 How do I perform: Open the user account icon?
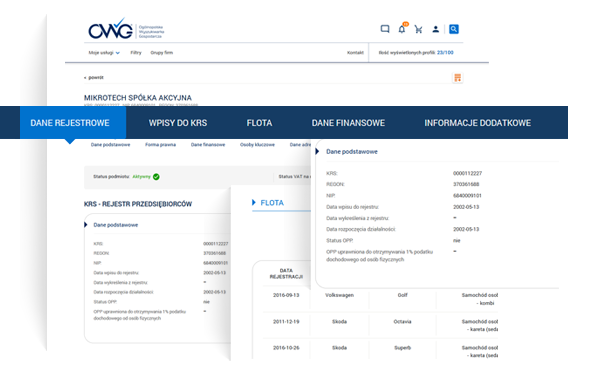coord(436,29)
